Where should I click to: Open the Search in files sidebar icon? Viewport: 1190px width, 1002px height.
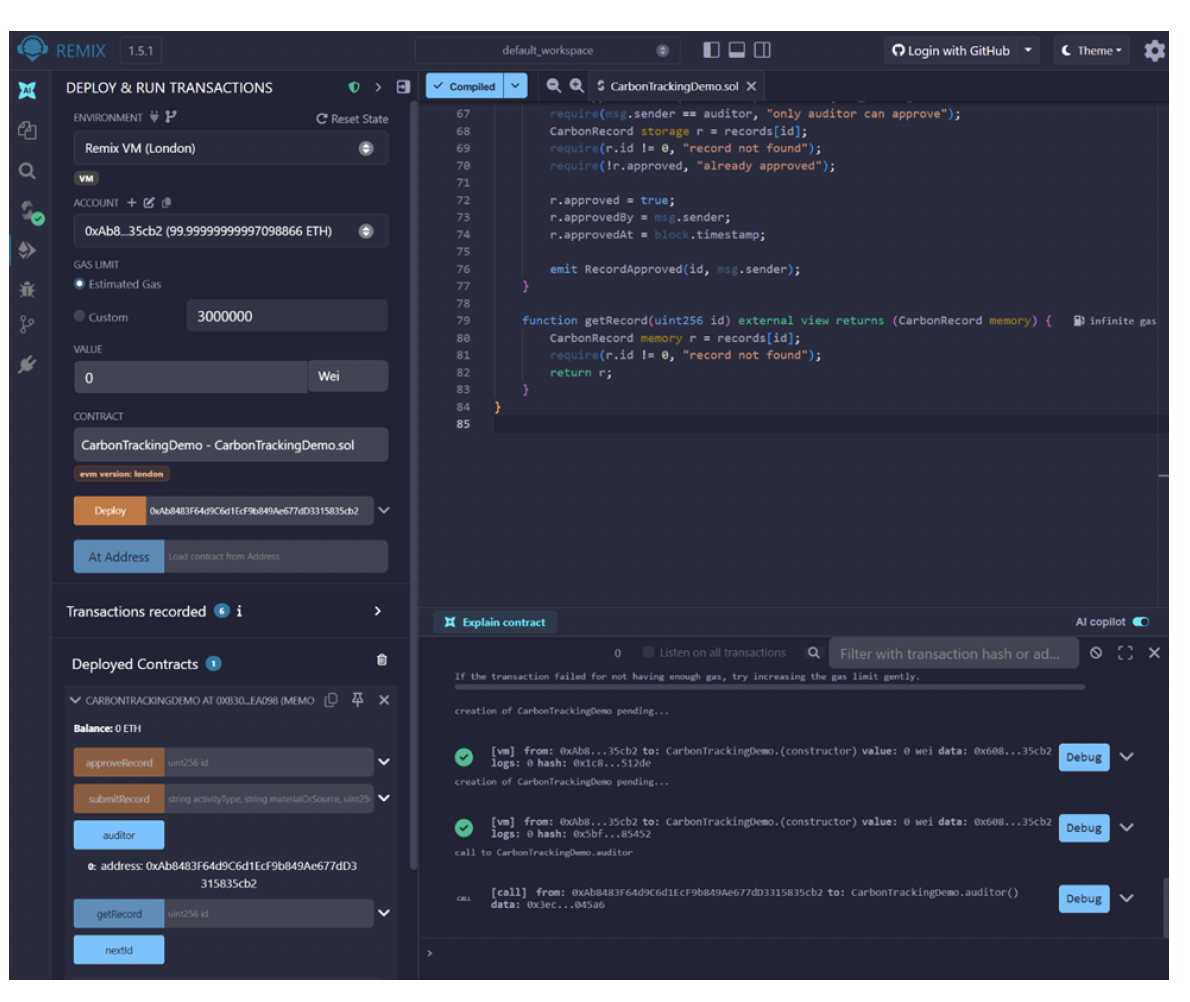[x=27, y=171]
